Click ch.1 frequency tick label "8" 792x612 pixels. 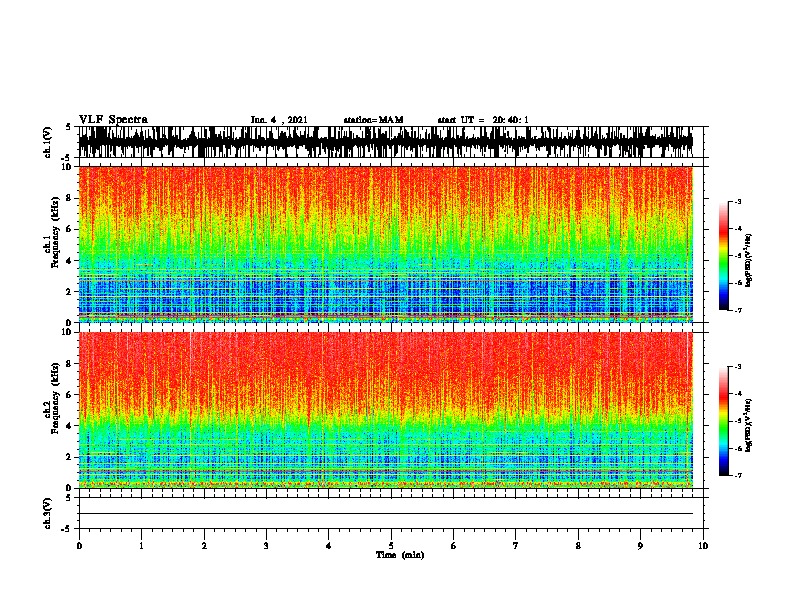coord(71,198)
